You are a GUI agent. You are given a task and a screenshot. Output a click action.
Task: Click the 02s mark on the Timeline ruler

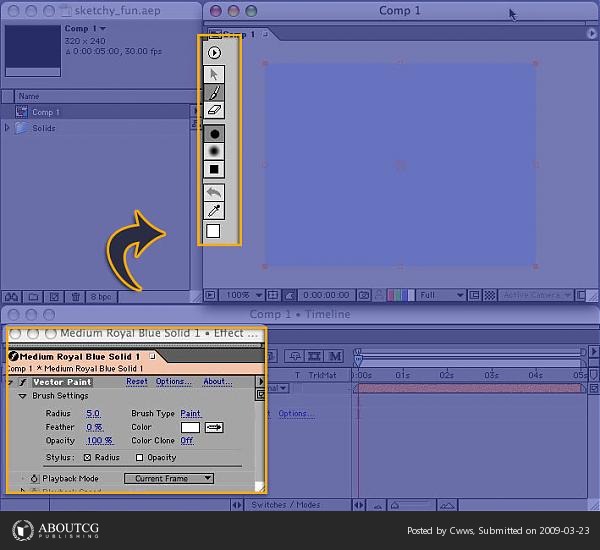click(447, 375)
